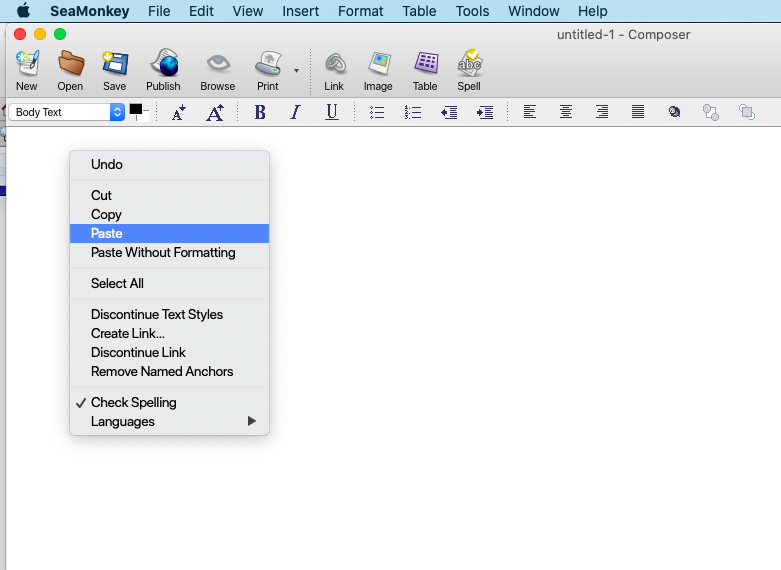
Task: Insert a table with the Table icon
Action: pyautogui.click(x=426, y=63)
